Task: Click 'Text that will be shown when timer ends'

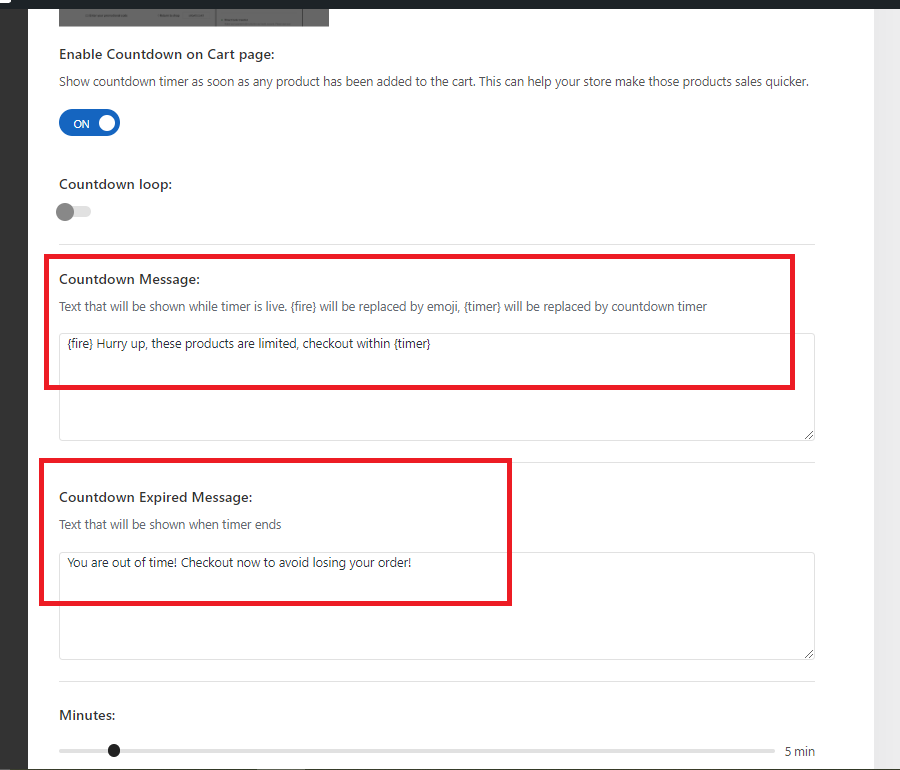Action: [x=170, y=524]
